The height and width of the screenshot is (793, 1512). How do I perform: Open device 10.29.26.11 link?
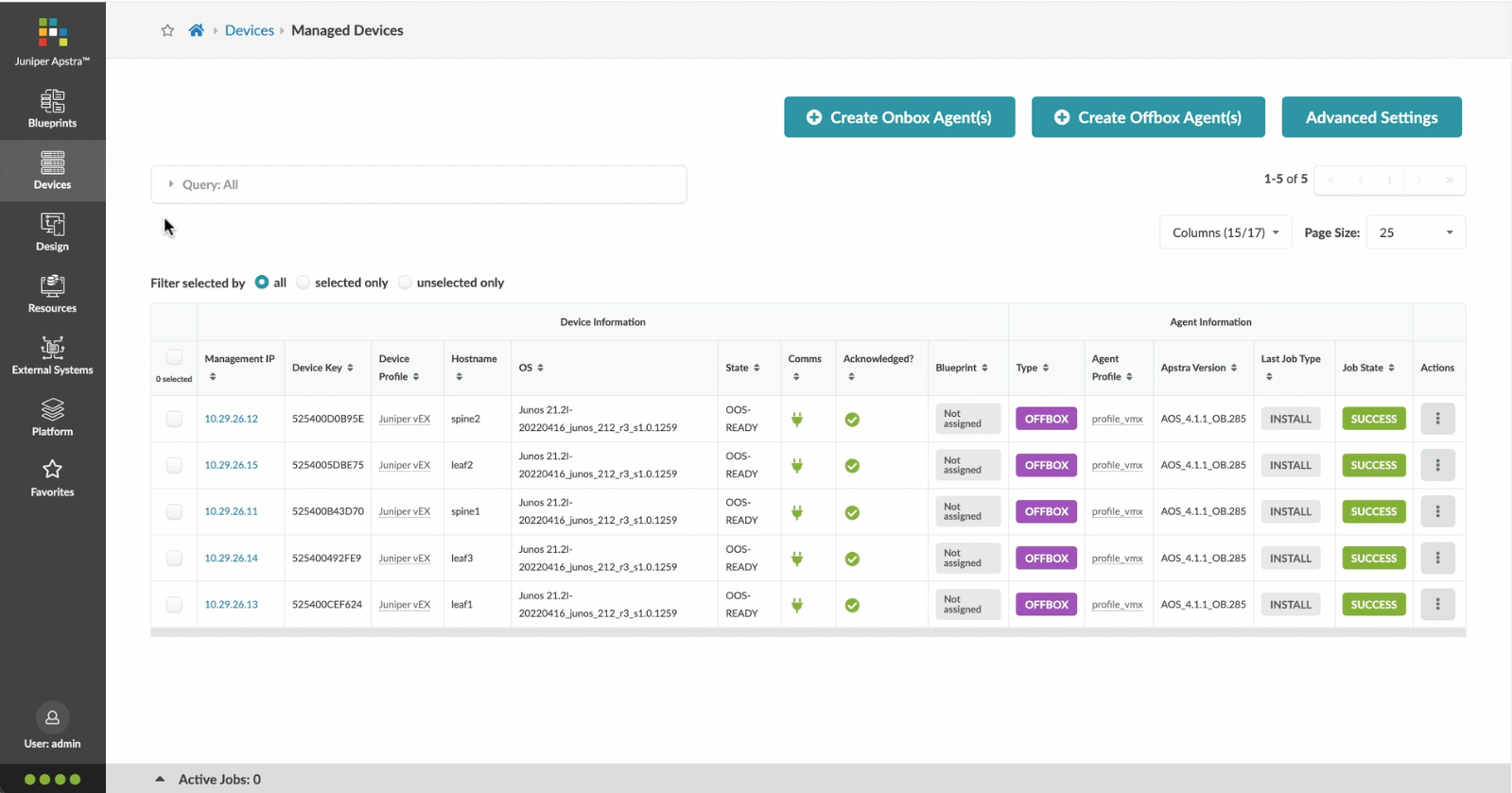[x=231, y=511]
